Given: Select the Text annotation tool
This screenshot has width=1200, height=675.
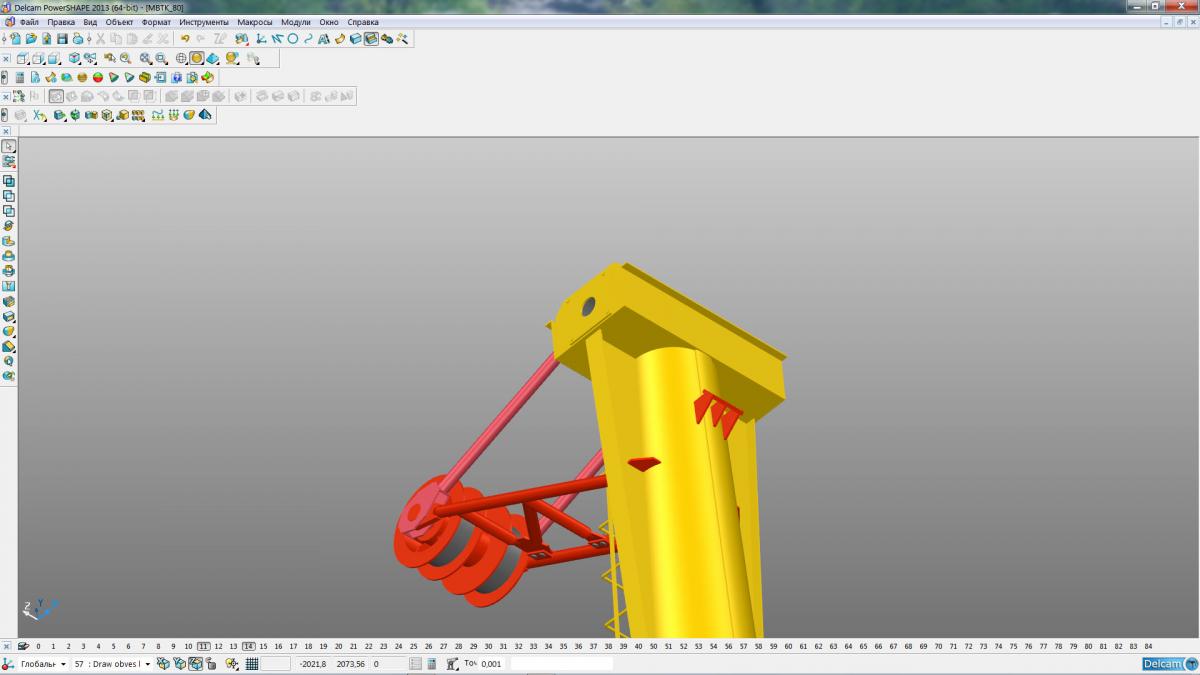Looking at the screenshot, I should (x=324, y=39).
